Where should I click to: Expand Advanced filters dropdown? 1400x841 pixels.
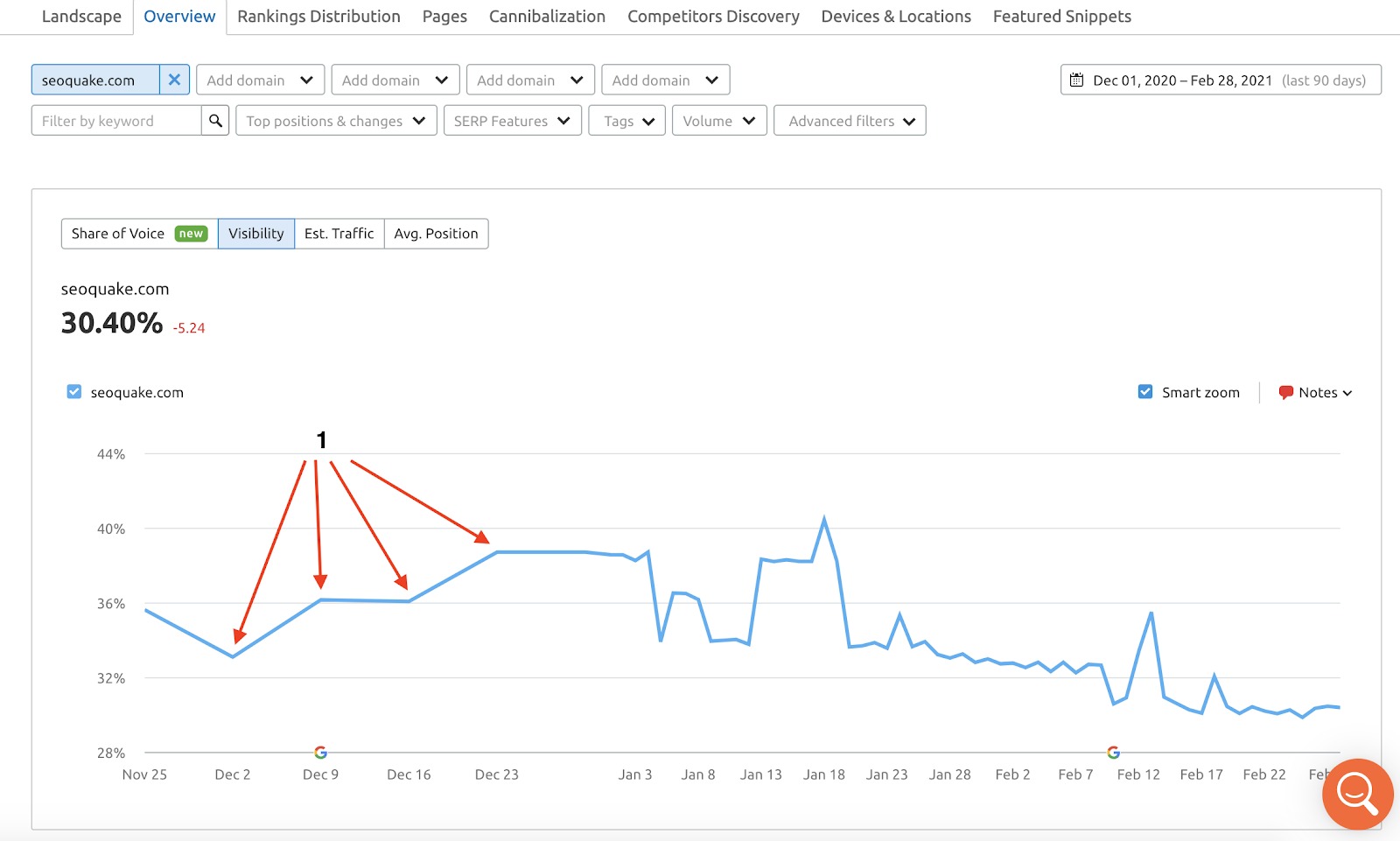(850, 121)
